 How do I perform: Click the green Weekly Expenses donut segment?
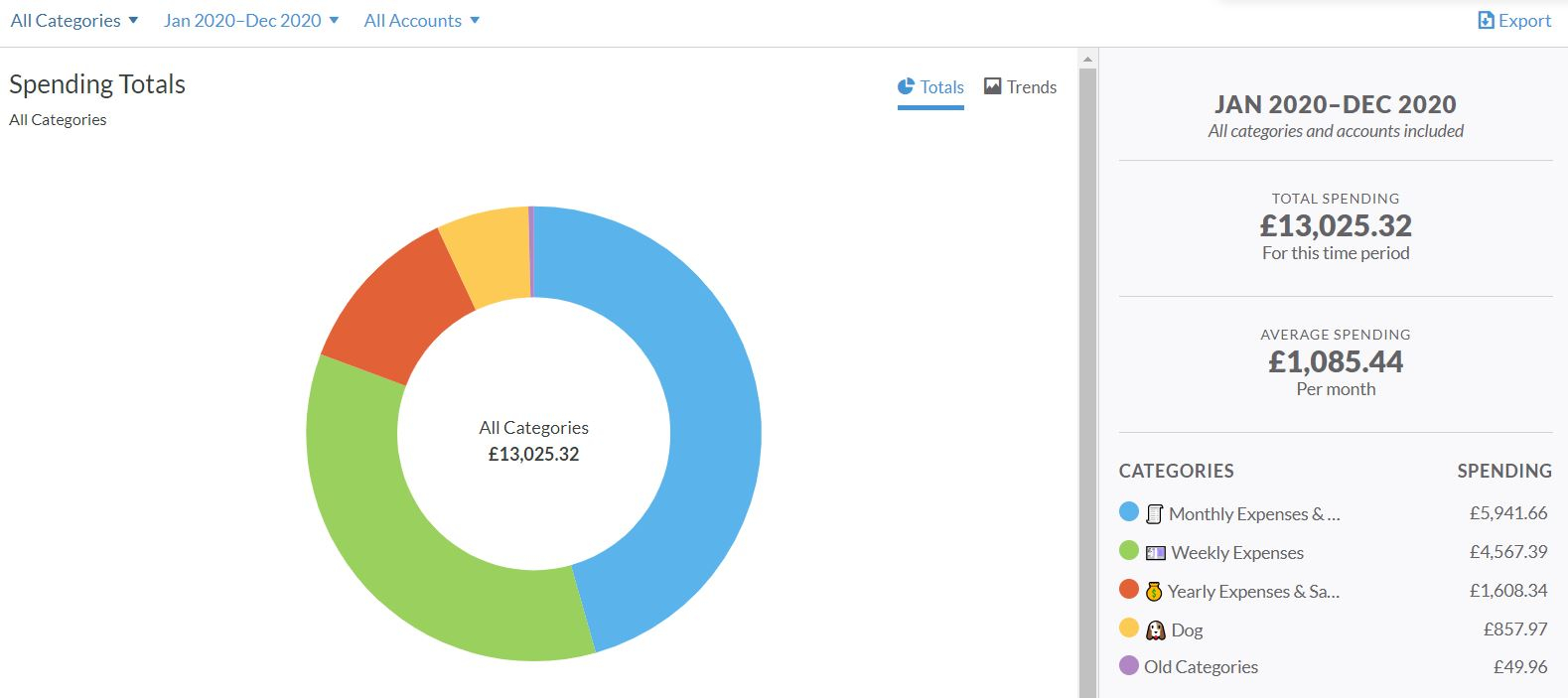pos(397,556)
